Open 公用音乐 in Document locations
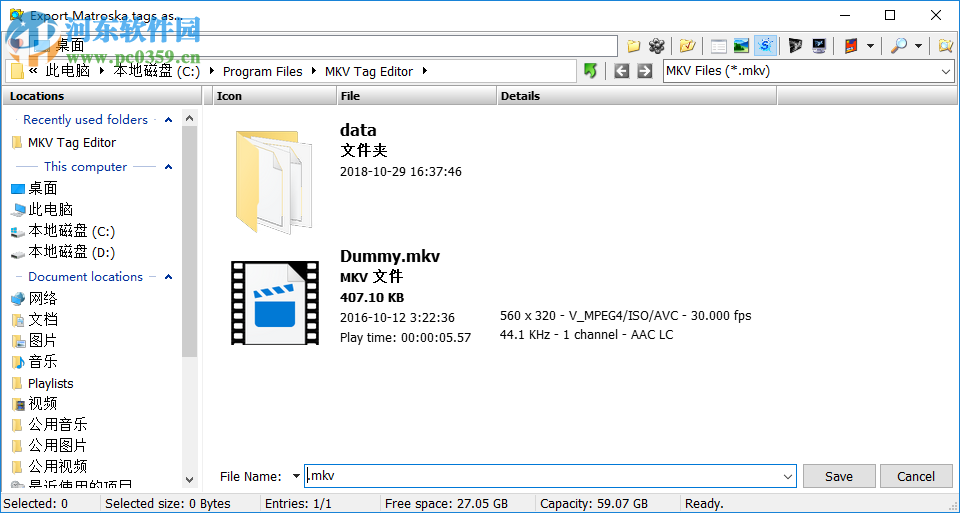 [x=50, y=425]
